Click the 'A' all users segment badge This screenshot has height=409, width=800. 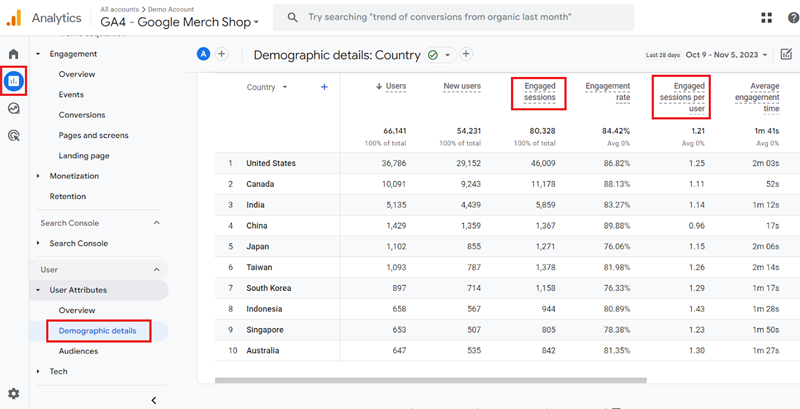204,54
